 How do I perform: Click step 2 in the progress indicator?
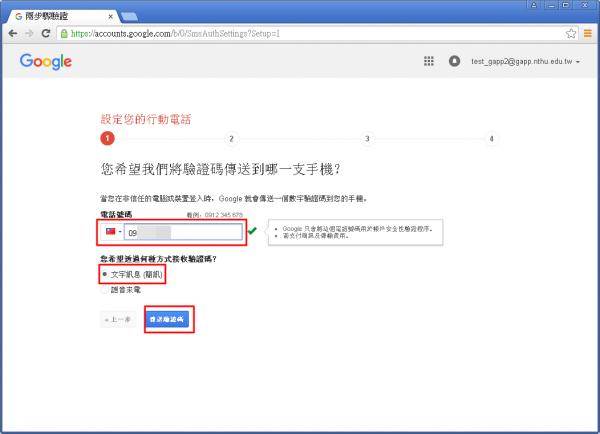click(231, 139)
